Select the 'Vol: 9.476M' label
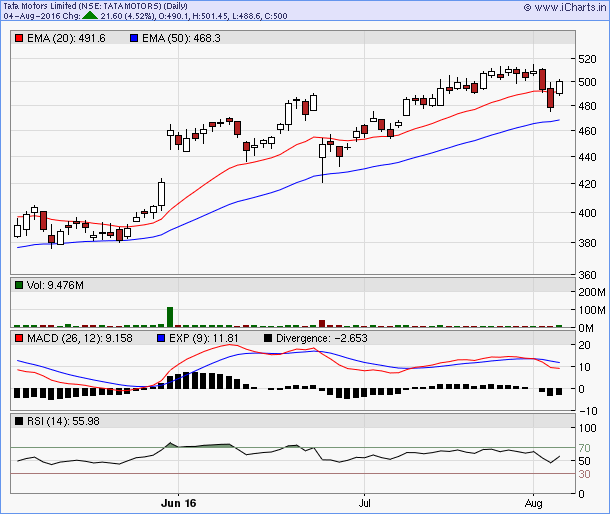The height and width of the screenshot is (514, 610). (55, 285)
